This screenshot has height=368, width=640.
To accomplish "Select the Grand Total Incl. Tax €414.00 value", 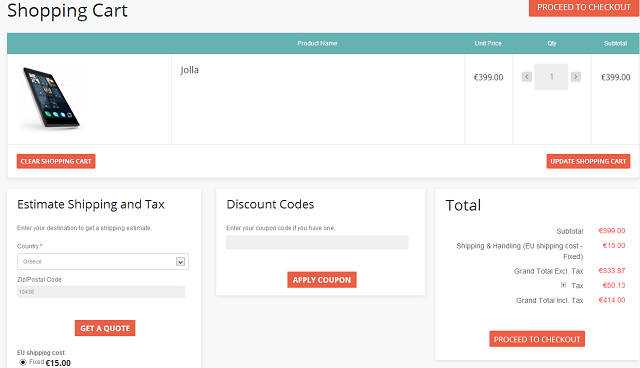I will coord(612,300).
